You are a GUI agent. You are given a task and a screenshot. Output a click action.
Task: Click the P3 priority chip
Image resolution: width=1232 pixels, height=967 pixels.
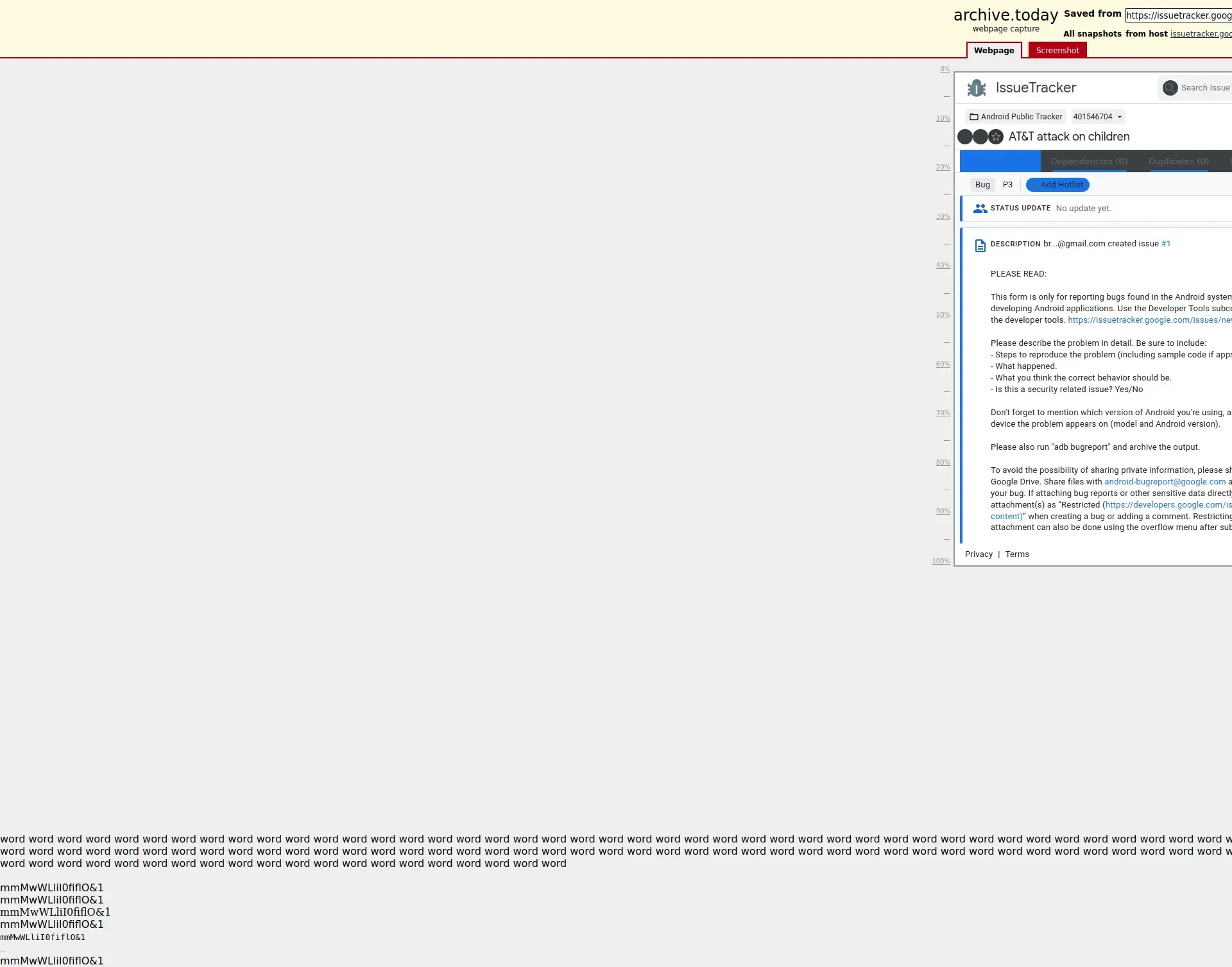click(x=1007, y=185)
